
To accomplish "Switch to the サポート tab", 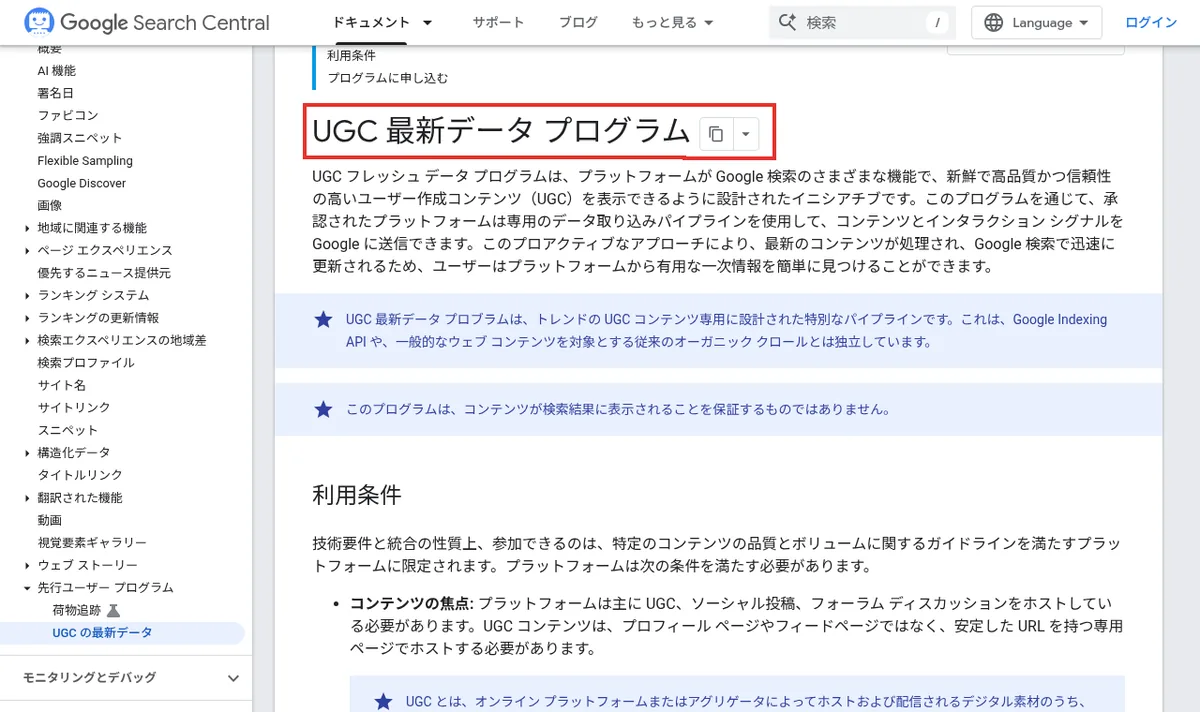I will [498, 22].
